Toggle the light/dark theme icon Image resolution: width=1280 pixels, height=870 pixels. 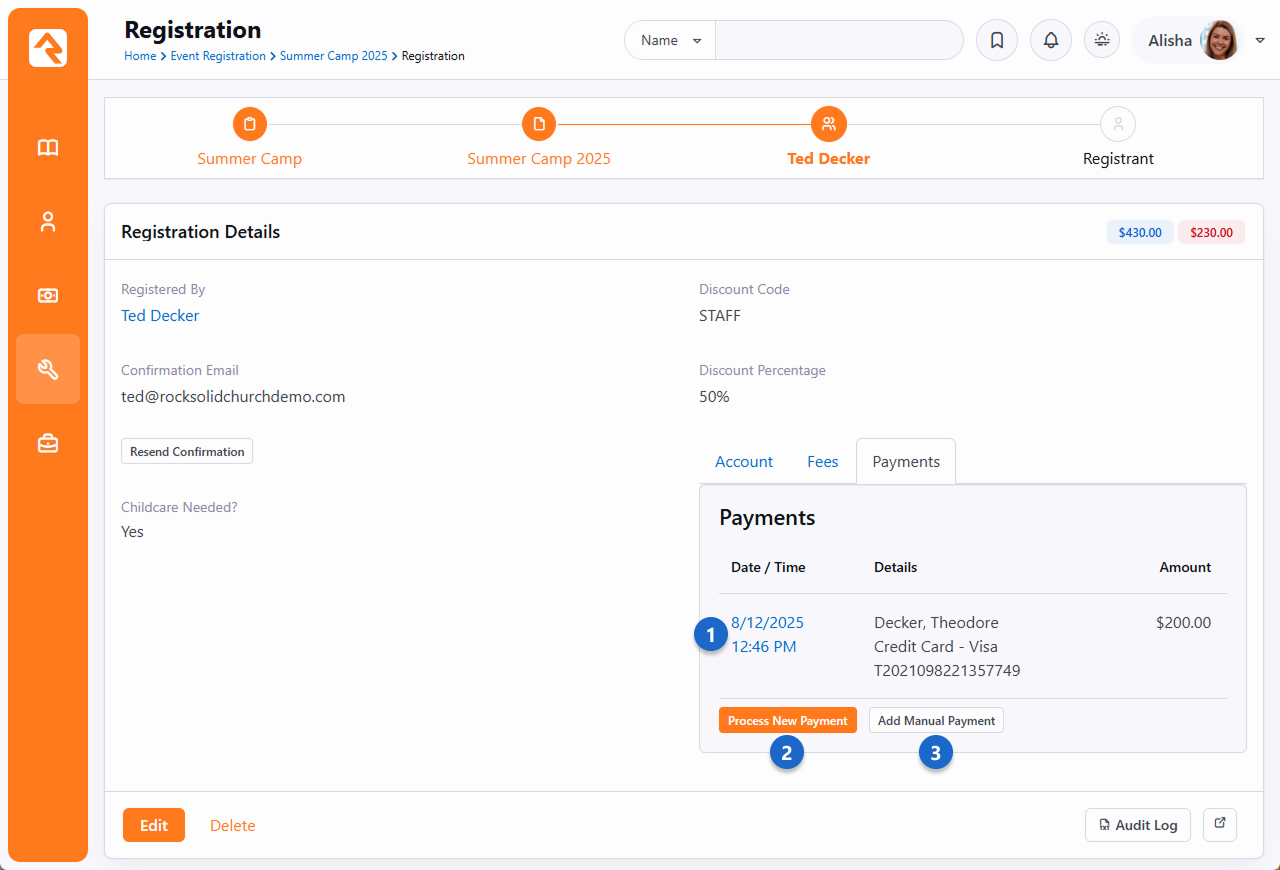pos(1102,41)
